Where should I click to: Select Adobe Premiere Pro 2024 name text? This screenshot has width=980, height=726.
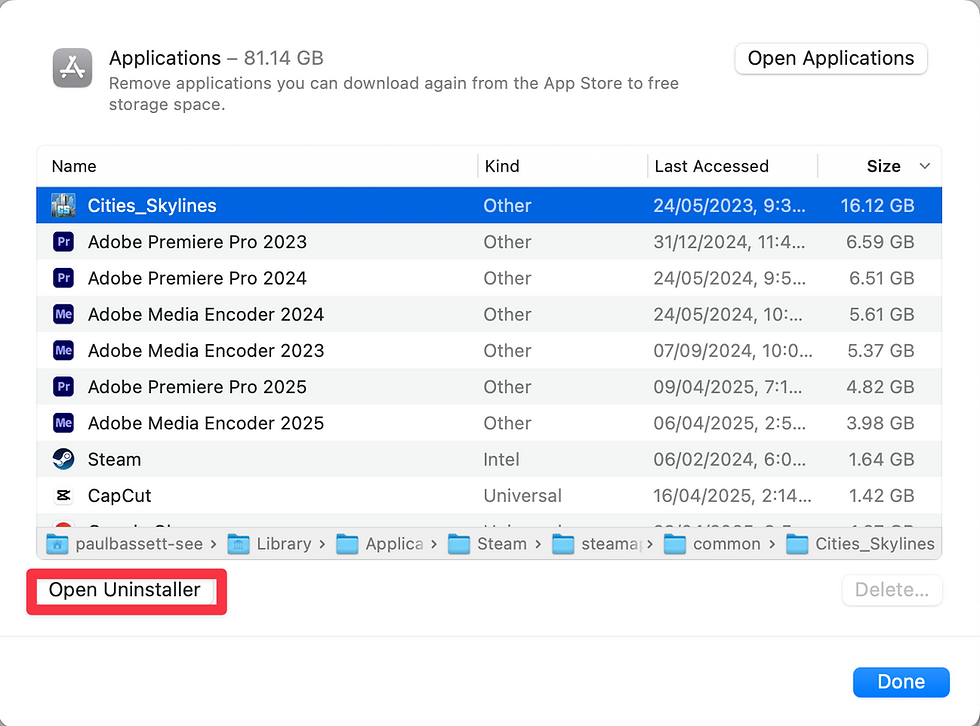click(198, 278)
